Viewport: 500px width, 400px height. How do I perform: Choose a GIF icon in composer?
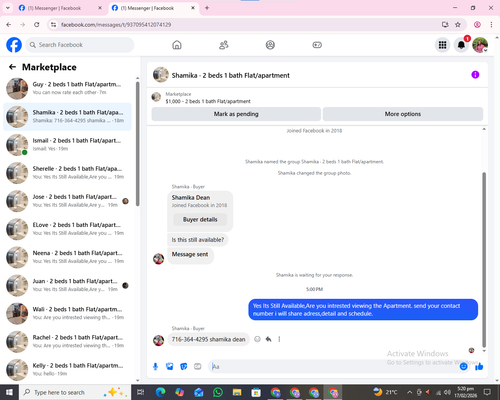[x=198, y=367]
